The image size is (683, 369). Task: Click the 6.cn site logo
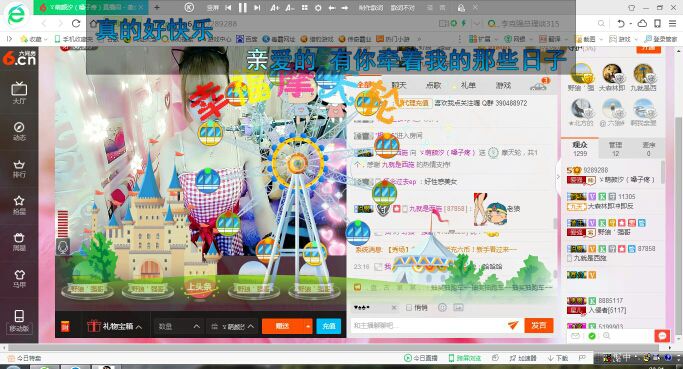click(19, 58)
